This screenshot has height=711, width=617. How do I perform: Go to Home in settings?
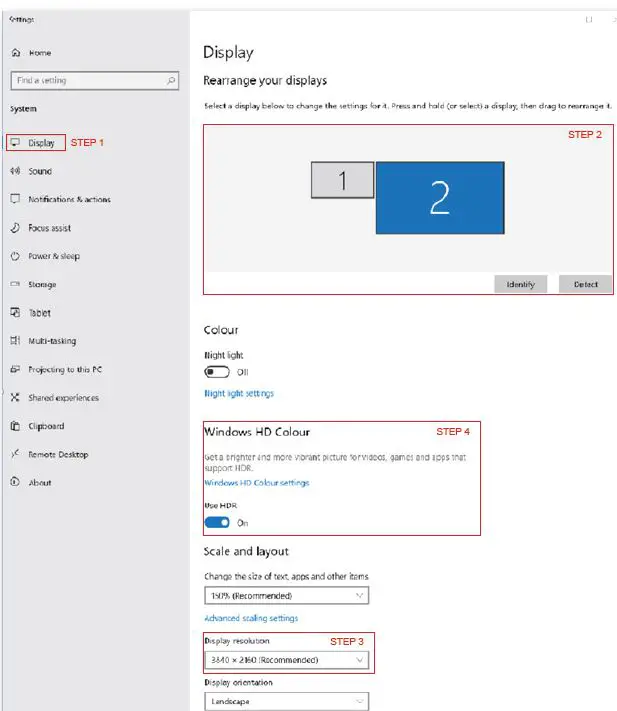[40, 53]
